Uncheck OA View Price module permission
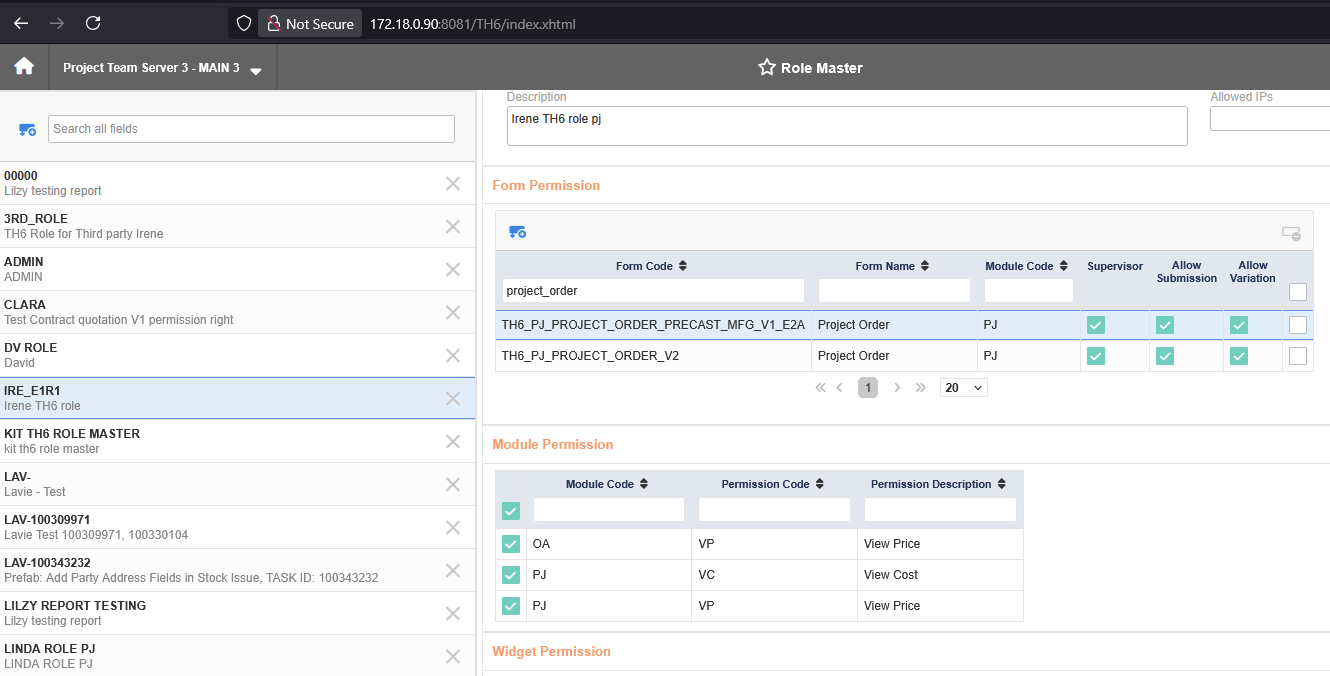Screen dimensions: 1330x676 click(x=511, y=544)
